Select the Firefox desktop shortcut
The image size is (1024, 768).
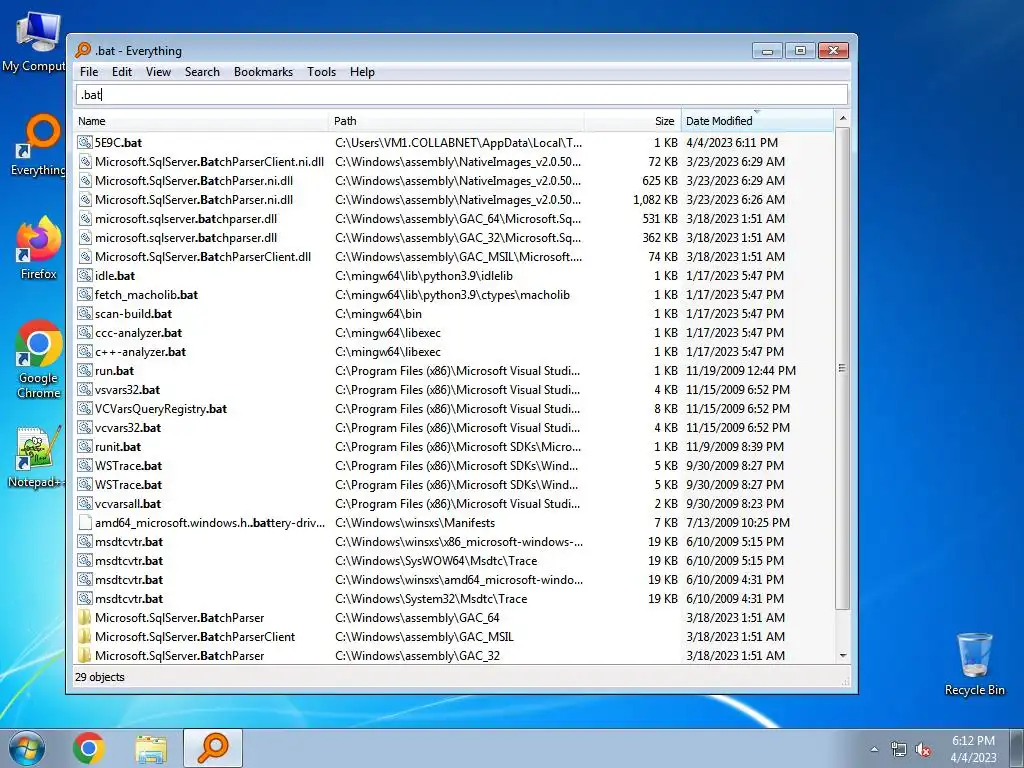[x=38, y=248]
